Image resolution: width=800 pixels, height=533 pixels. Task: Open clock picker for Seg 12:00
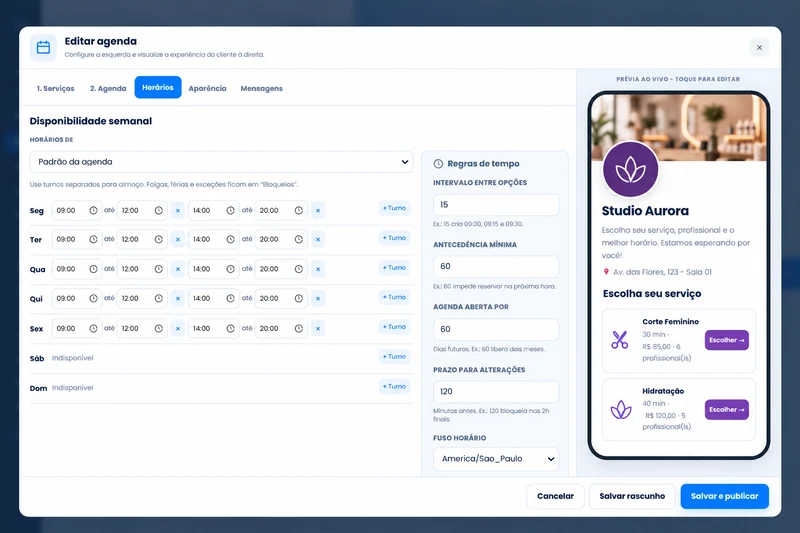point(159,210)
